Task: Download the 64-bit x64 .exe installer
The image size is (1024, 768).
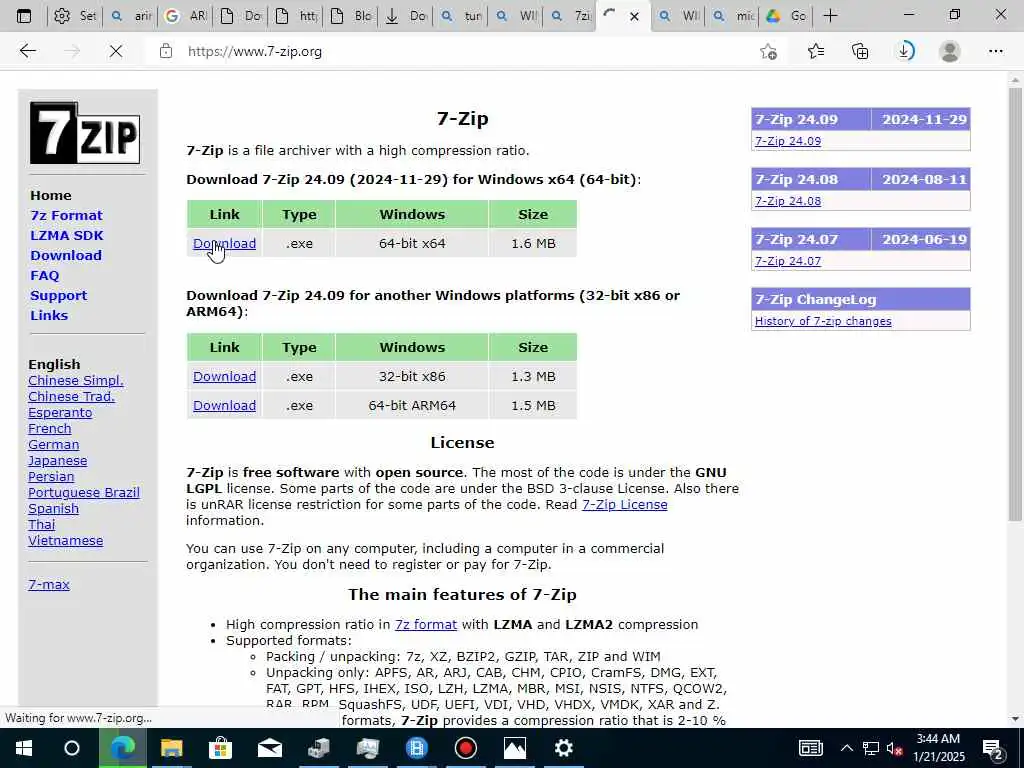Action: (224, 244)
